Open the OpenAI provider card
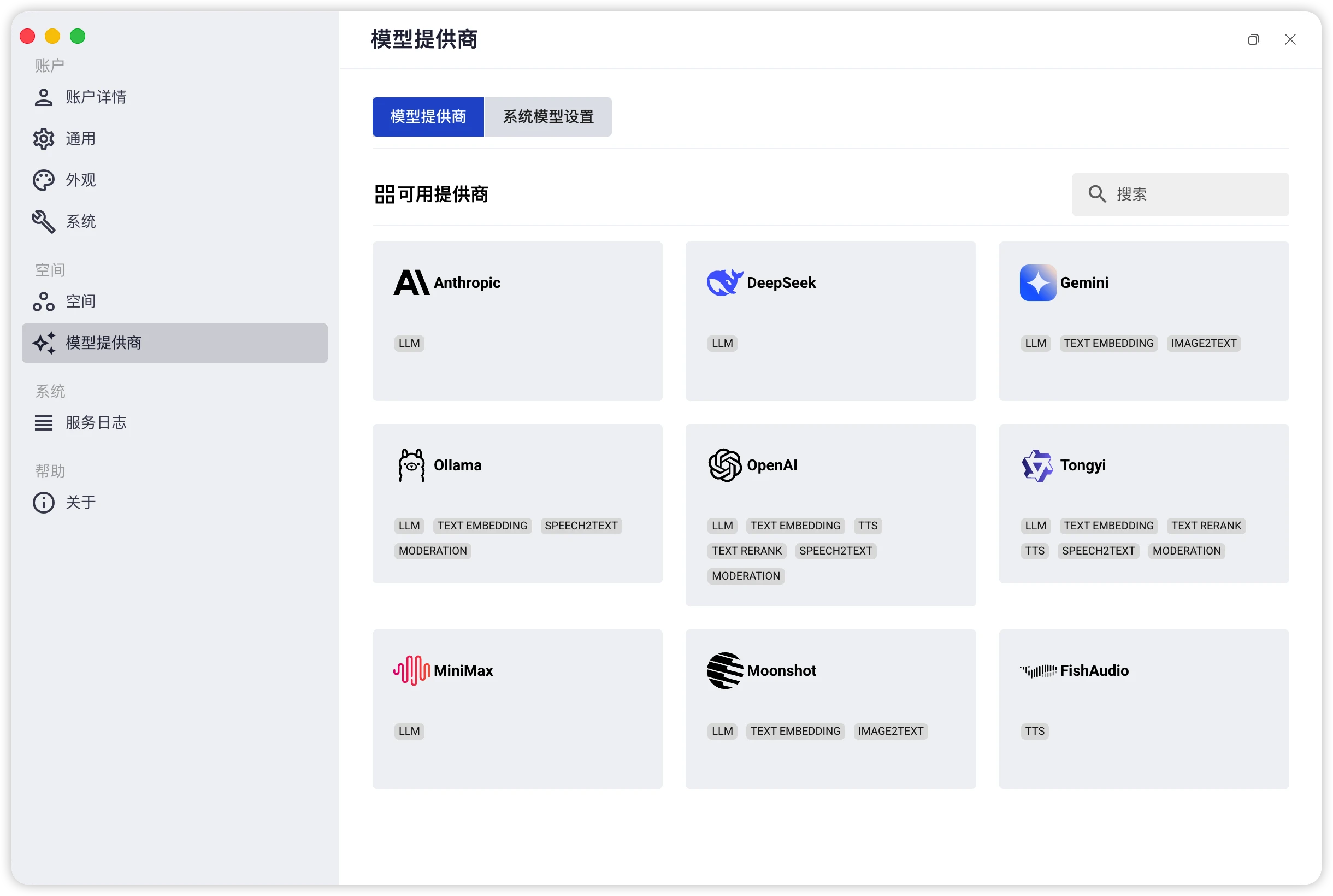This screenshot has height=896, width=1333. 831,515
